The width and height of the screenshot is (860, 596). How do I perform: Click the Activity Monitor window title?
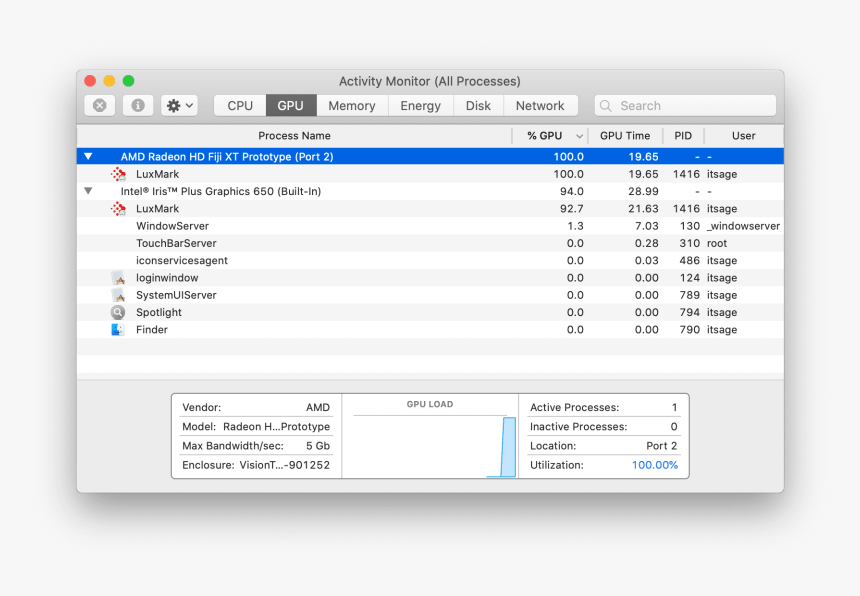pos(430,81)
